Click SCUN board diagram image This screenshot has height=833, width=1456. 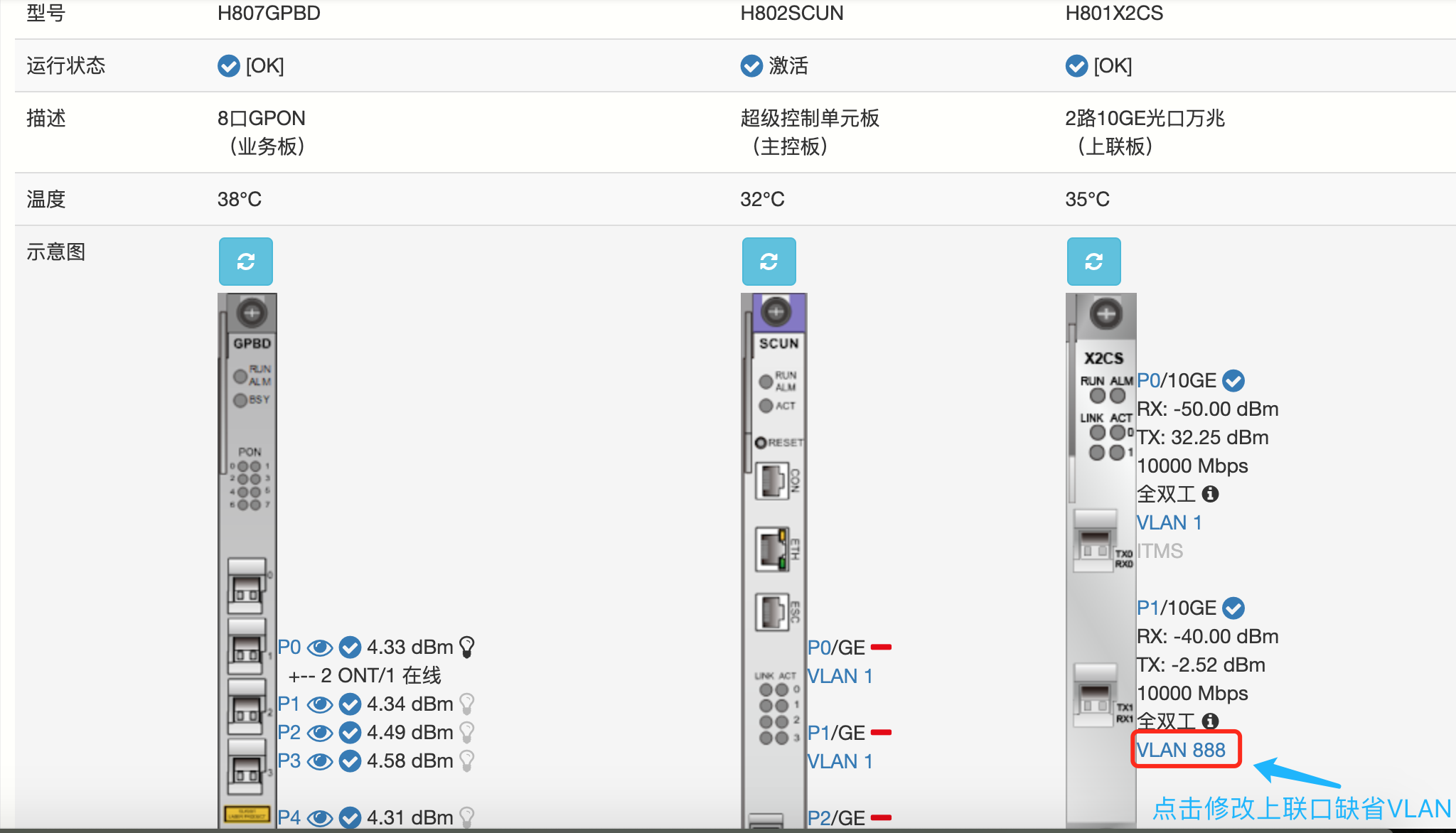[x=774, y=560]
